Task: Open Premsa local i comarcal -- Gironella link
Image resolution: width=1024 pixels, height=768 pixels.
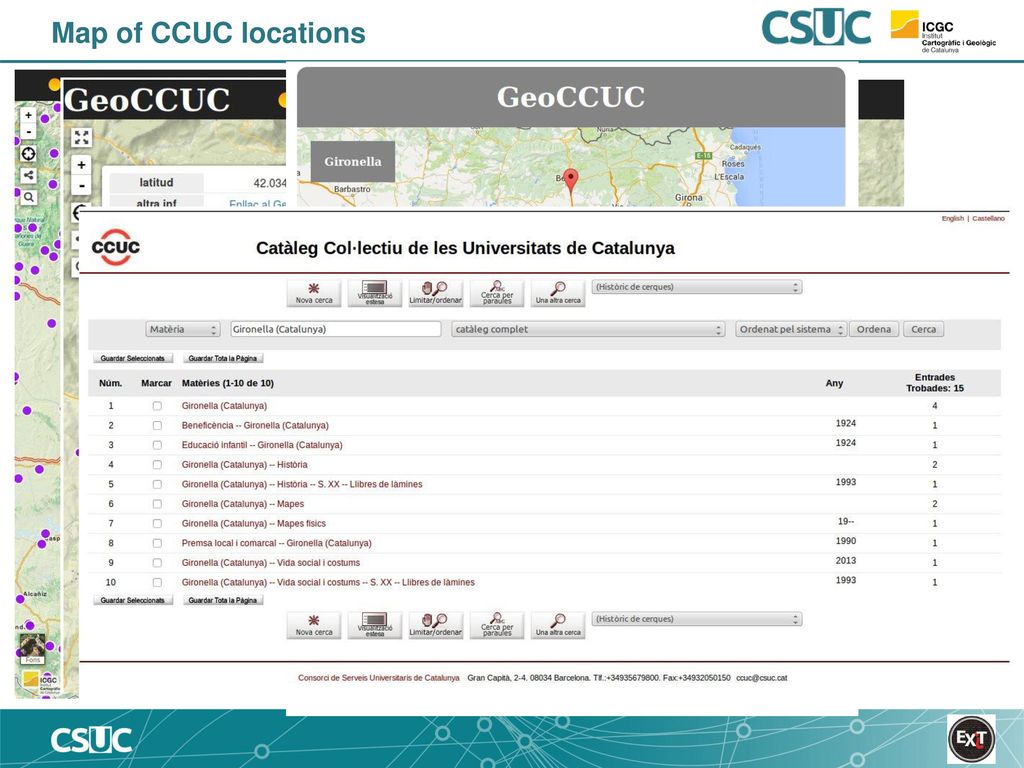Action: coord(276,543)
